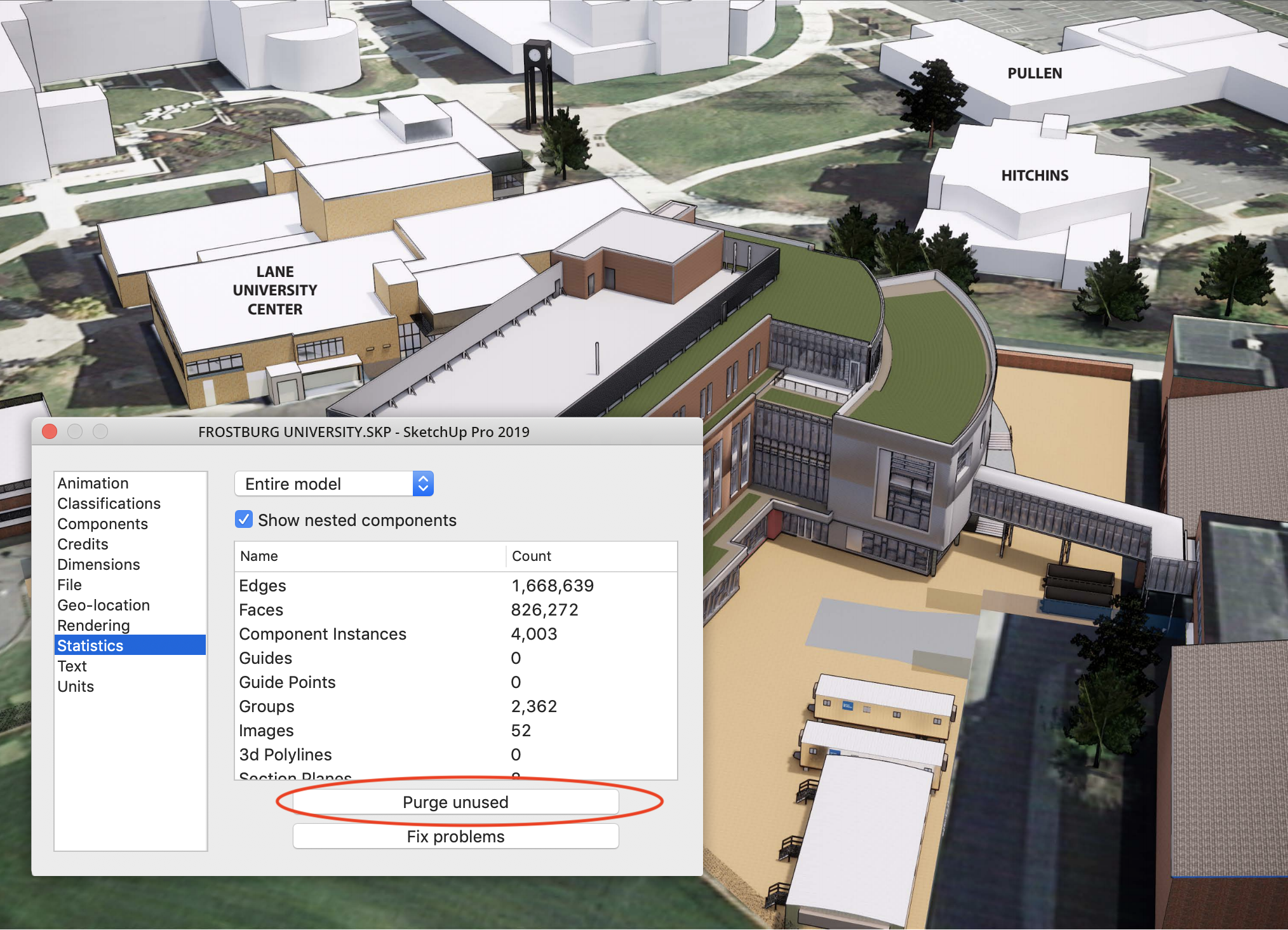Select Classifications in the sidebar list
Screen dimensions: 1288x930
[109, 503]
